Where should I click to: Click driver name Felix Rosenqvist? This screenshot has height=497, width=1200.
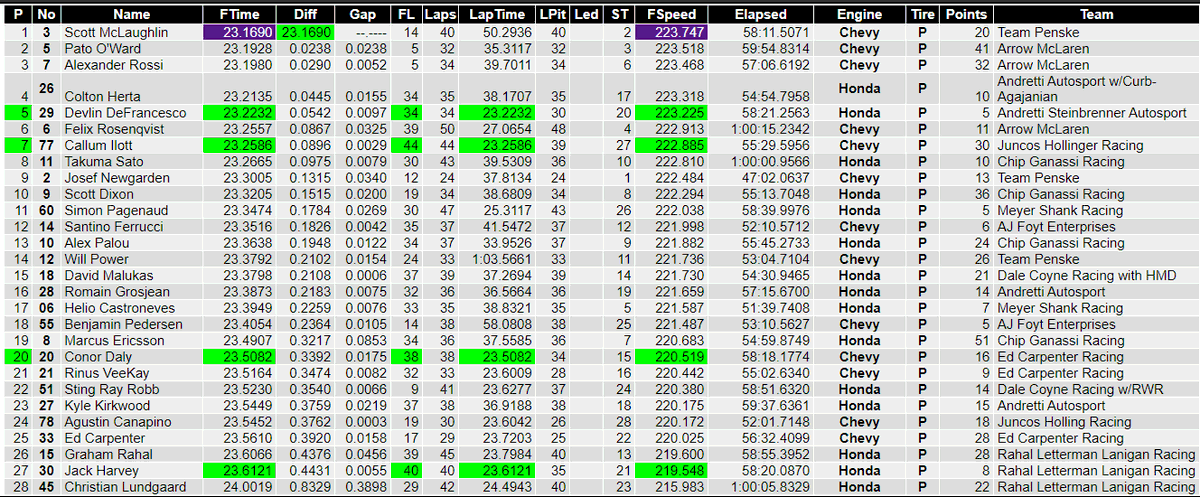click(x=112, y=129)
